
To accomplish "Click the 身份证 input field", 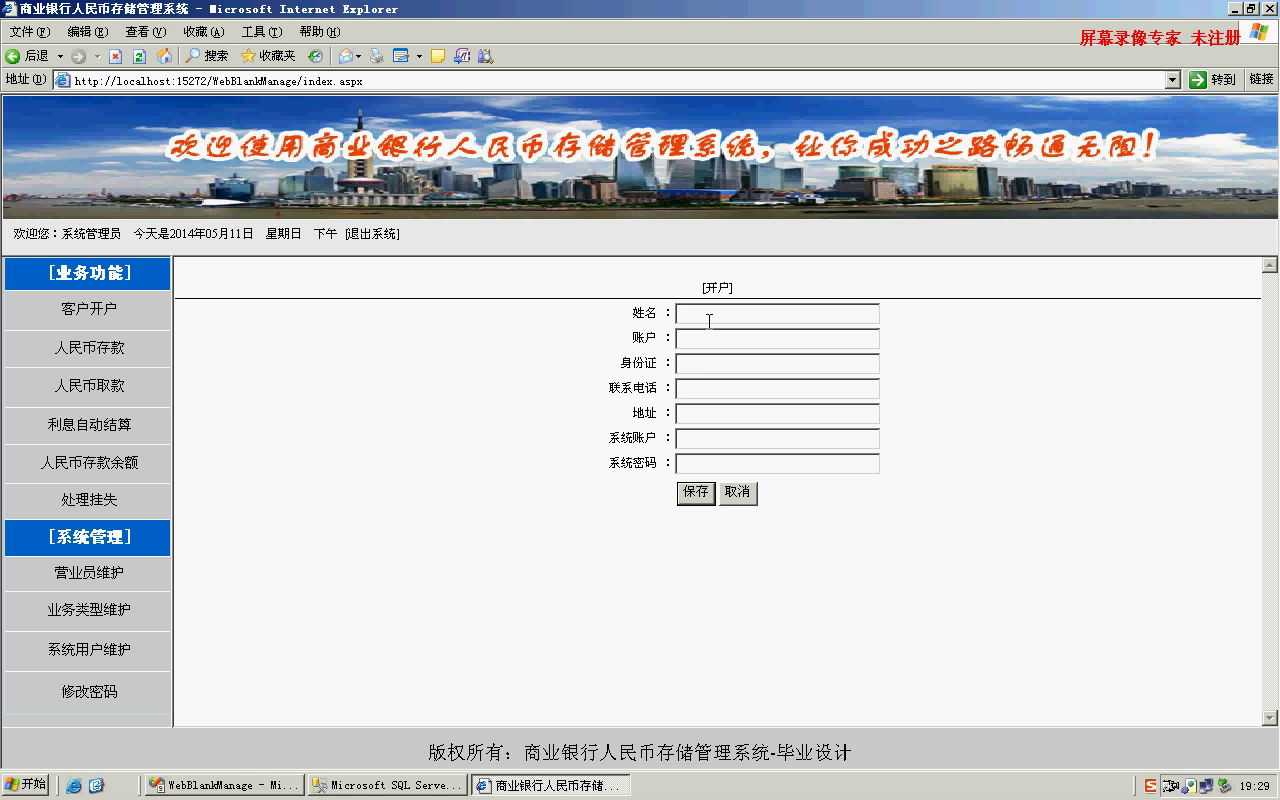I will [x=777, y=364].
